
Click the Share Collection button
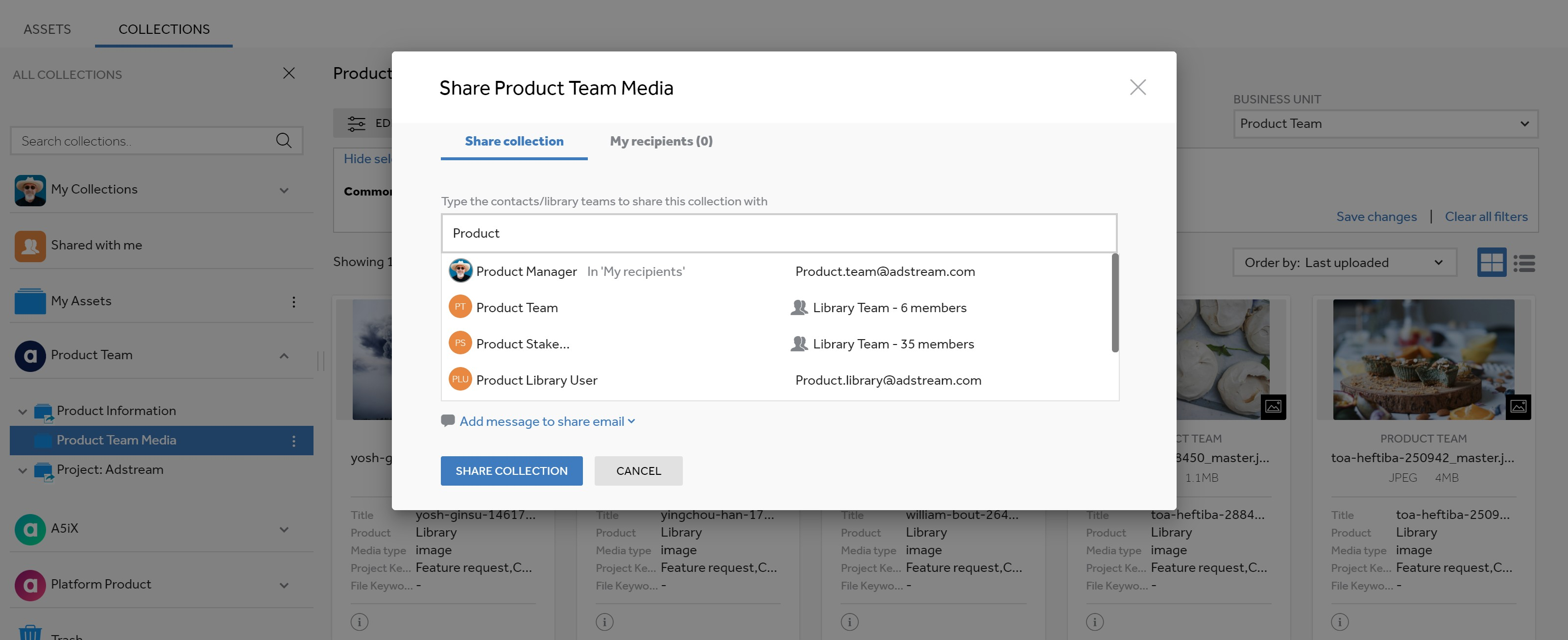pyautogui.click(x=511, y=471)
